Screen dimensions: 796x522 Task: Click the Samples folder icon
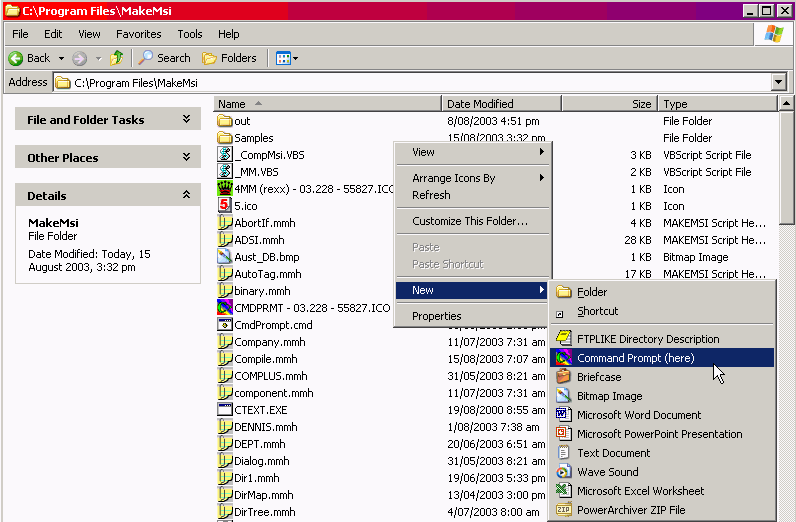pyautogui.click(x=225, y=138)
